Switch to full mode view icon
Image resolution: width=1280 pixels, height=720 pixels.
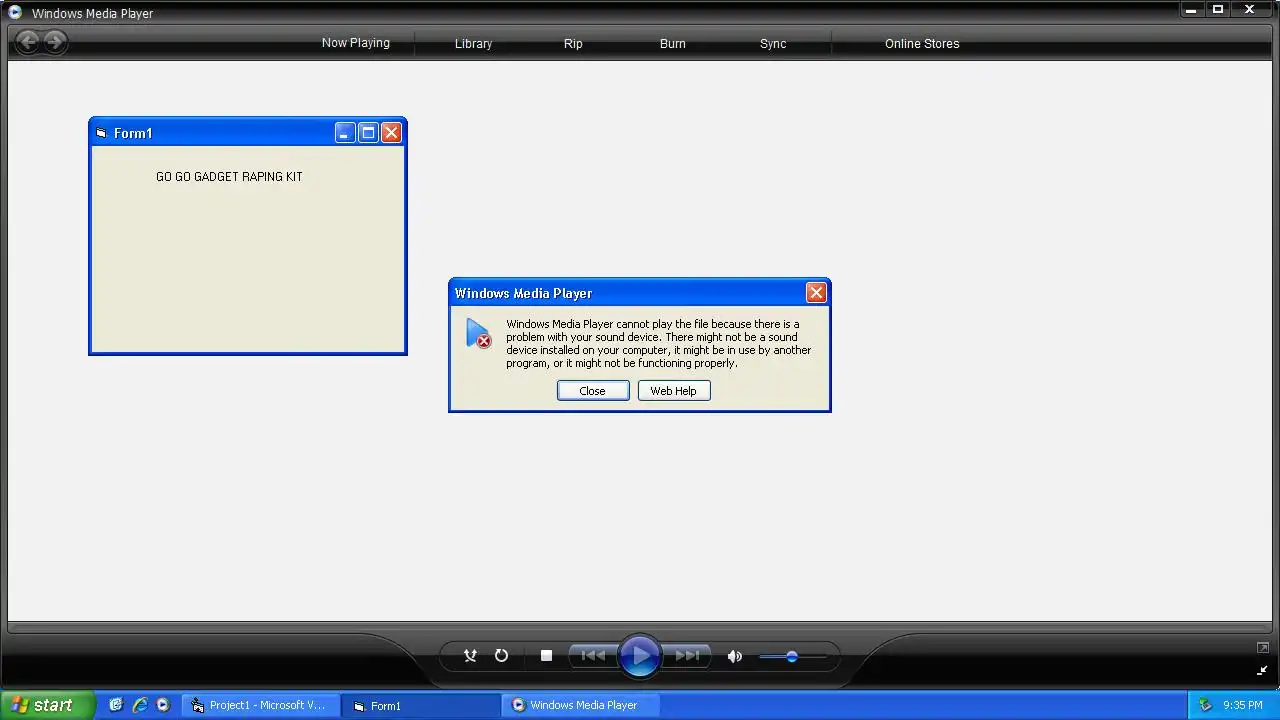click(x=1262, y=648)
